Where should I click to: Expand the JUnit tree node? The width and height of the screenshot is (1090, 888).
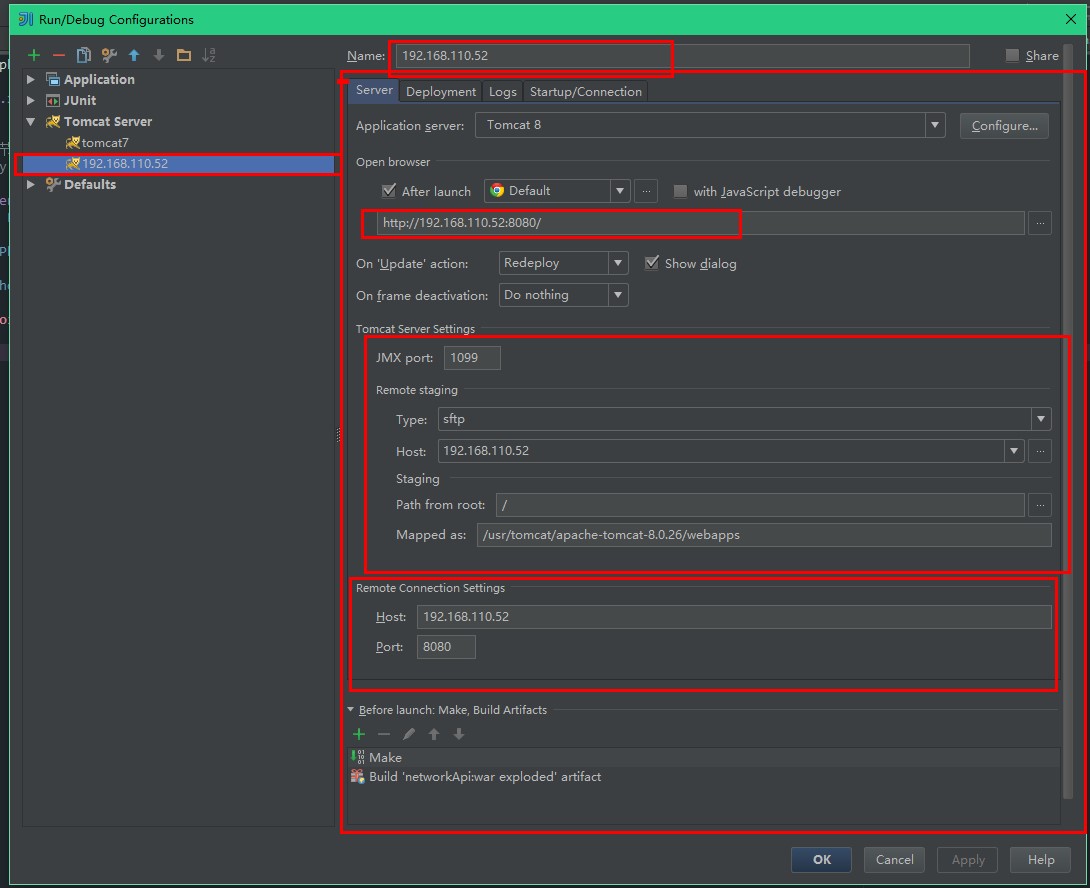(x=31, y=101)
